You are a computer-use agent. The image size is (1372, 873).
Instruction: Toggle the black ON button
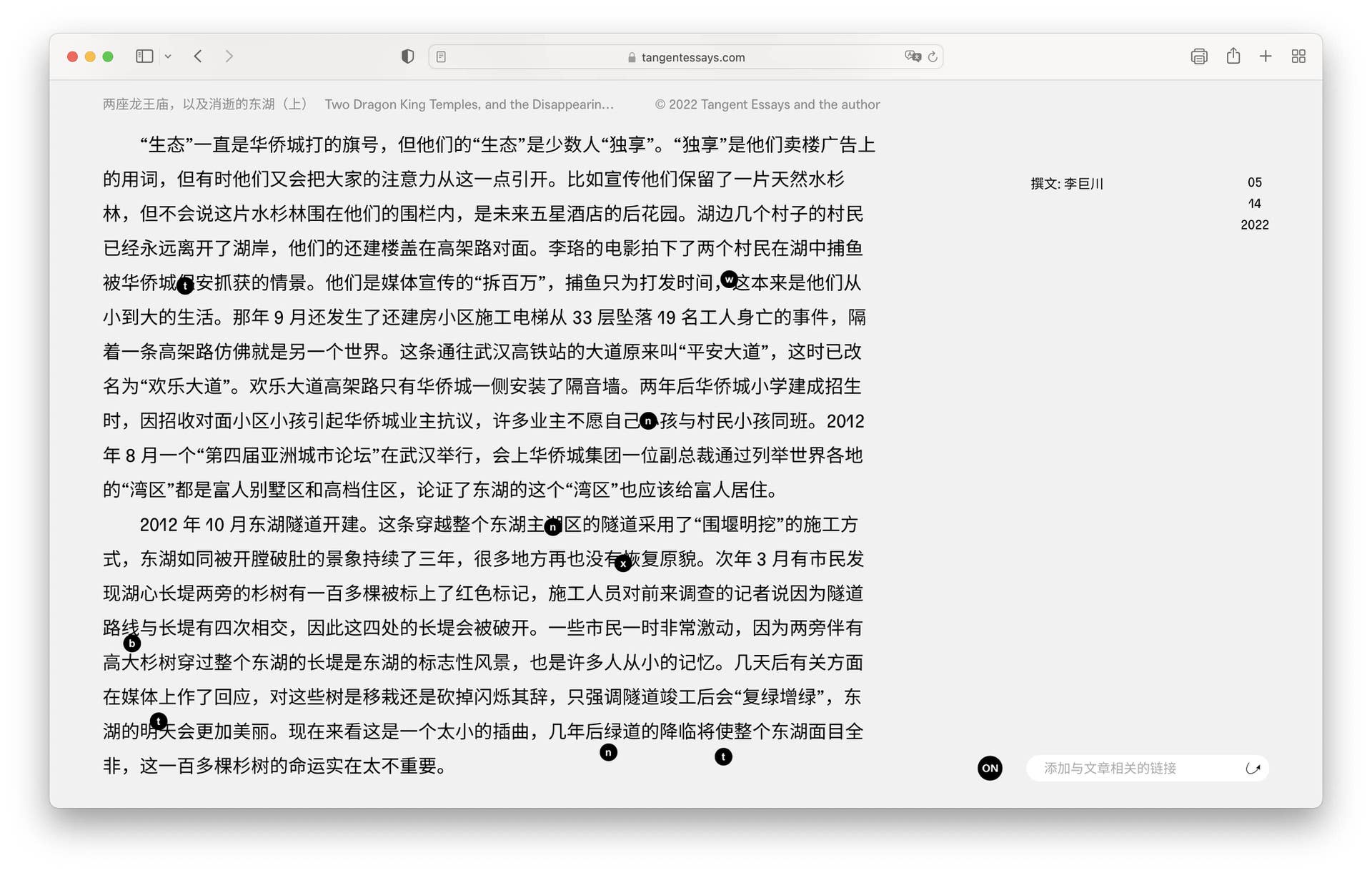(990, 768)
